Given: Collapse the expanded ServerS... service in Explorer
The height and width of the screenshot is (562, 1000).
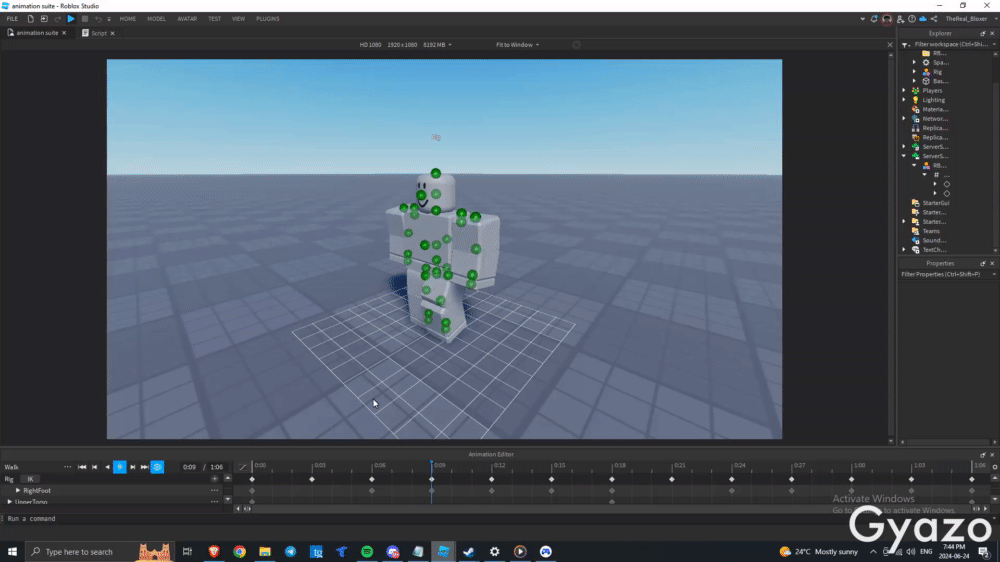Looking at the screenshot, I should click(x=904, y=156).
